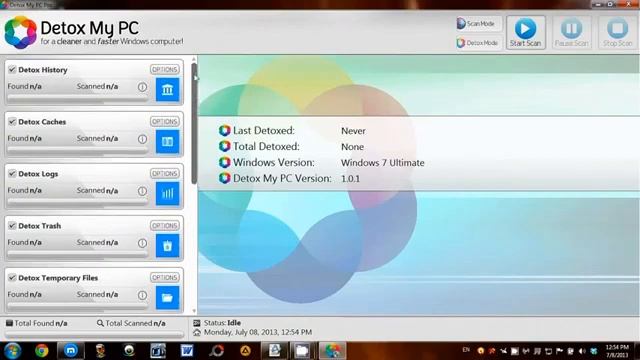Click the date Monday, July 08, 2013 text

tap(258, 332)
